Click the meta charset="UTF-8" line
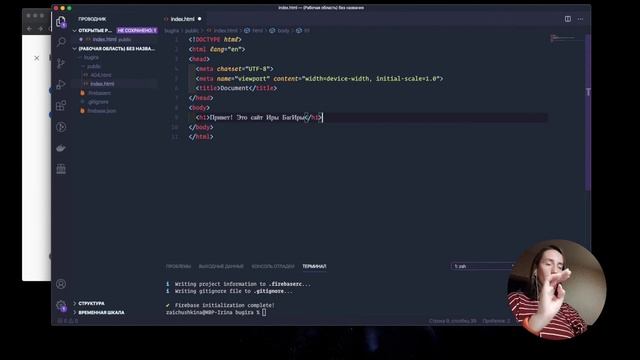640x360 pixels. tap(234, 69)
